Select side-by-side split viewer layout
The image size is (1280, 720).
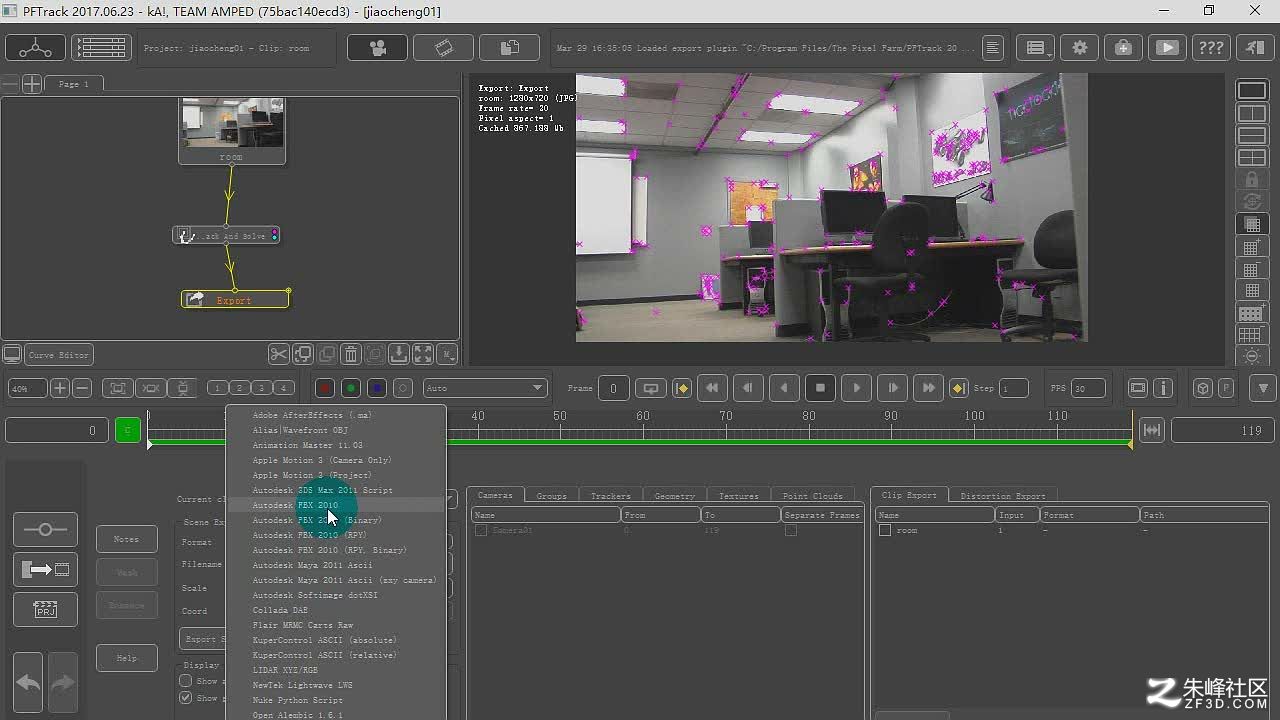coord(1252,113)
